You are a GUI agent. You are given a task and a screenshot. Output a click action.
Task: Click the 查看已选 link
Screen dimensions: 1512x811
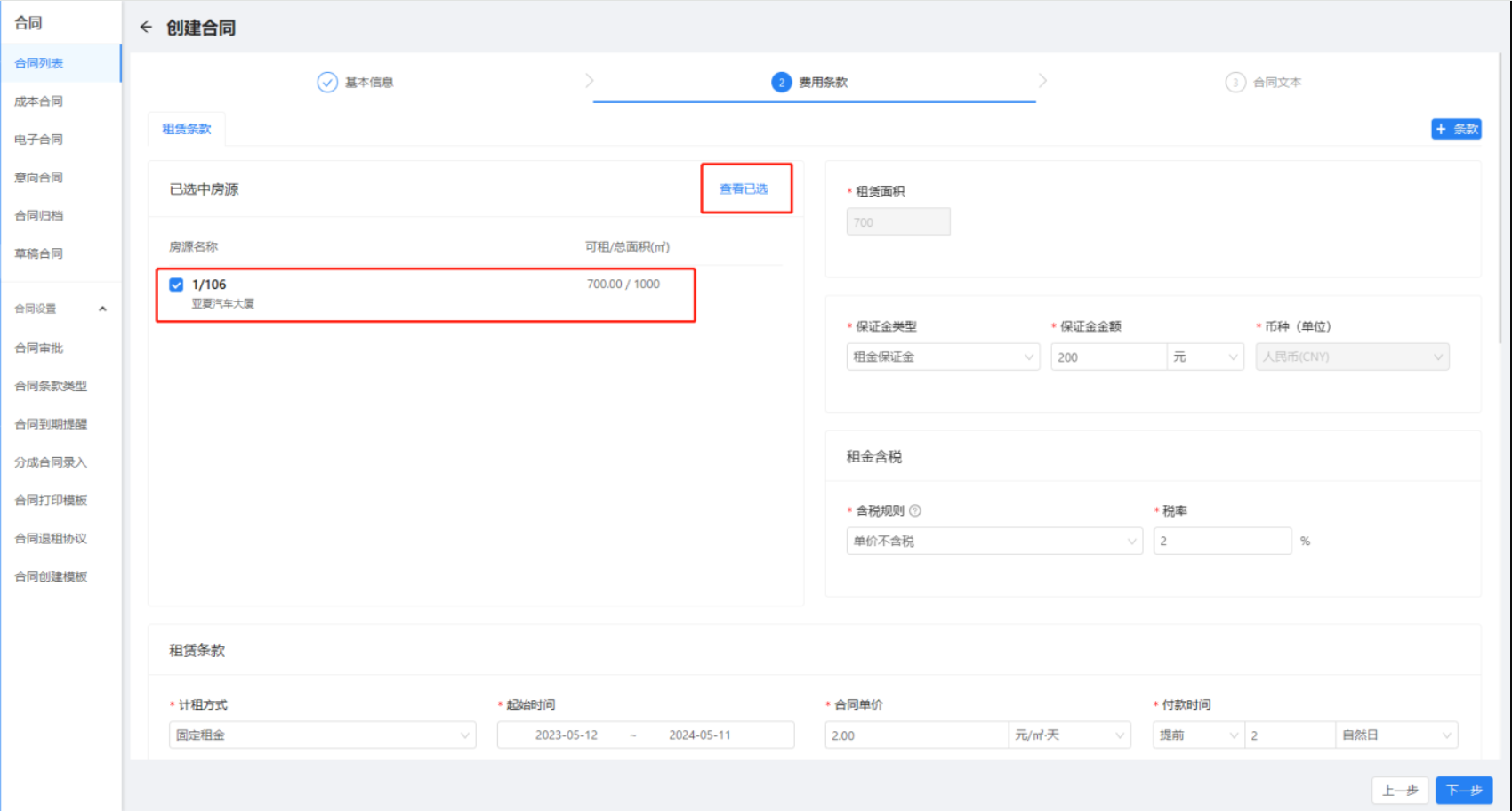[744, 189]
